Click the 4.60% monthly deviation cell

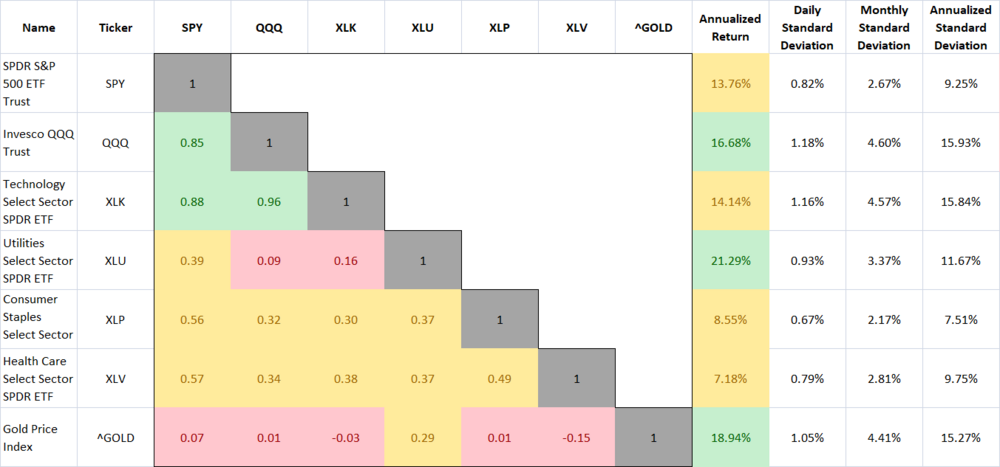(x=883, y=142)
